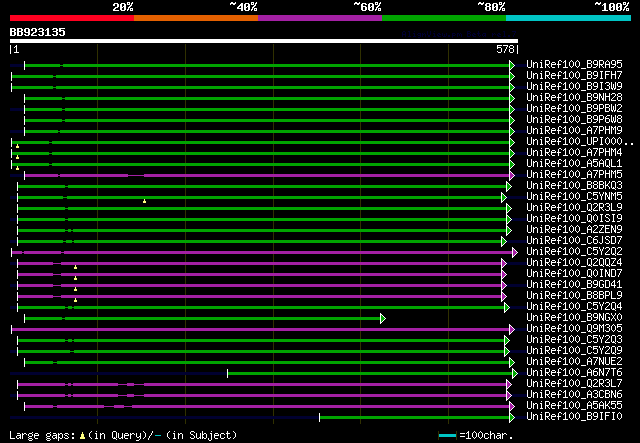Select the UniRef100_C5Y2Q9 label
The height and width of the screenshot is (443, 640).
tap(574, 350)
